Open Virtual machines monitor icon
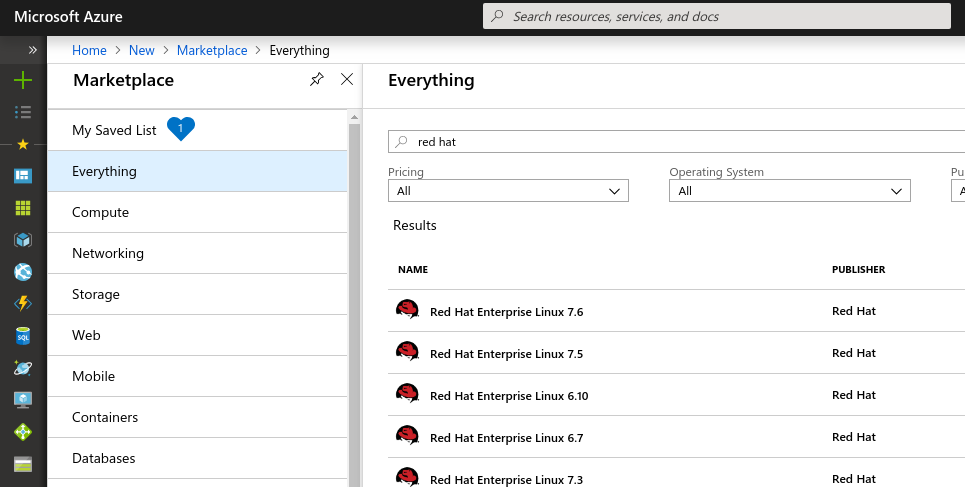This screenshot has width=965, height=487. tap(23, 400)
